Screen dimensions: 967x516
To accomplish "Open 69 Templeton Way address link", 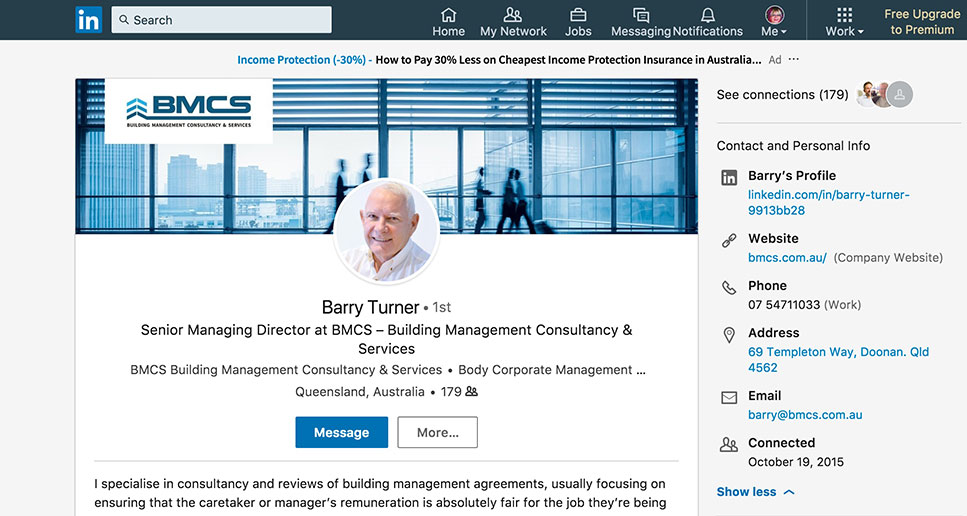I will [x=838, y=359].
